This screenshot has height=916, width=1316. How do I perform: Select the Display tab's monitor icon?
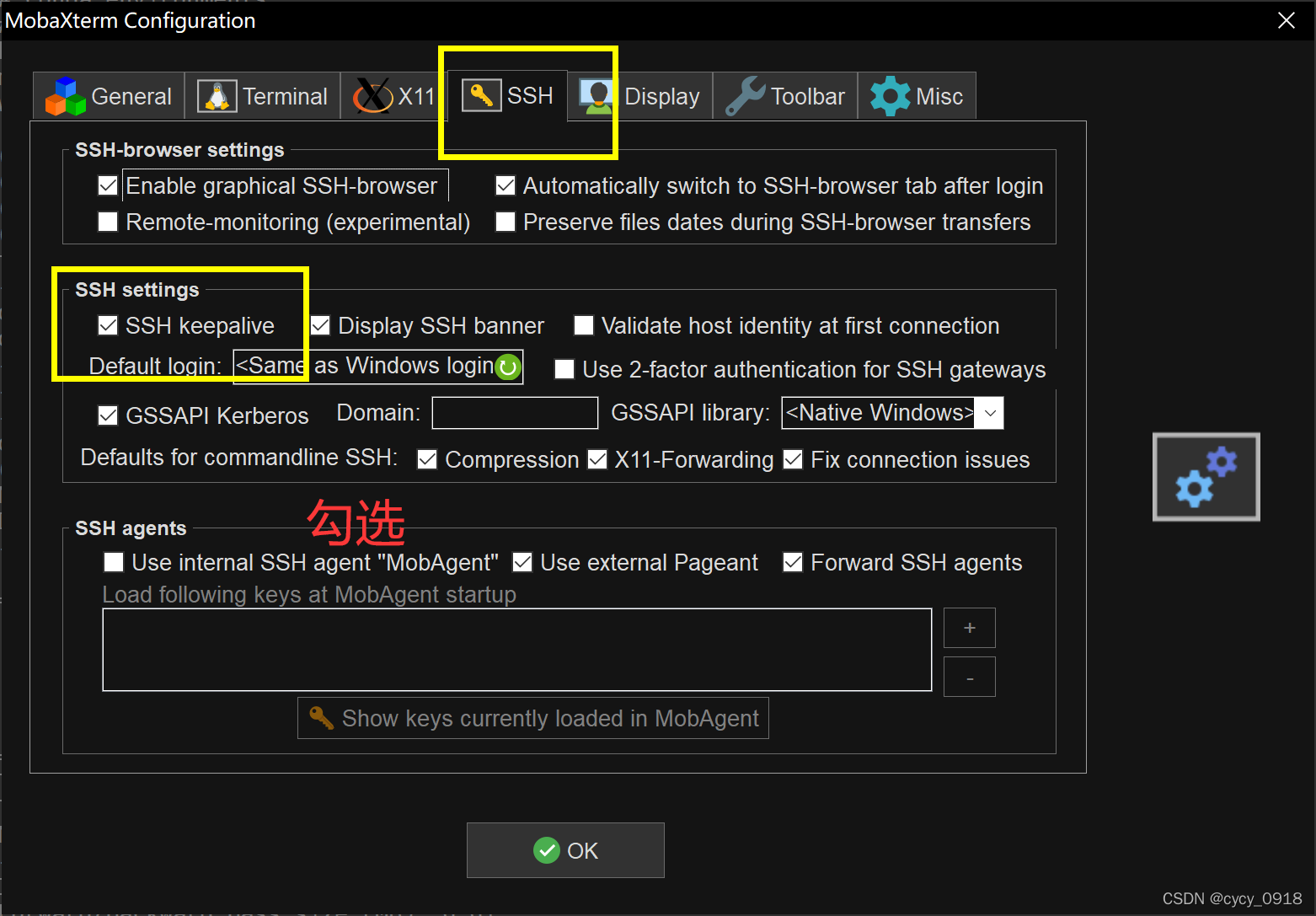pyautogui.click(x=597, y=95)
